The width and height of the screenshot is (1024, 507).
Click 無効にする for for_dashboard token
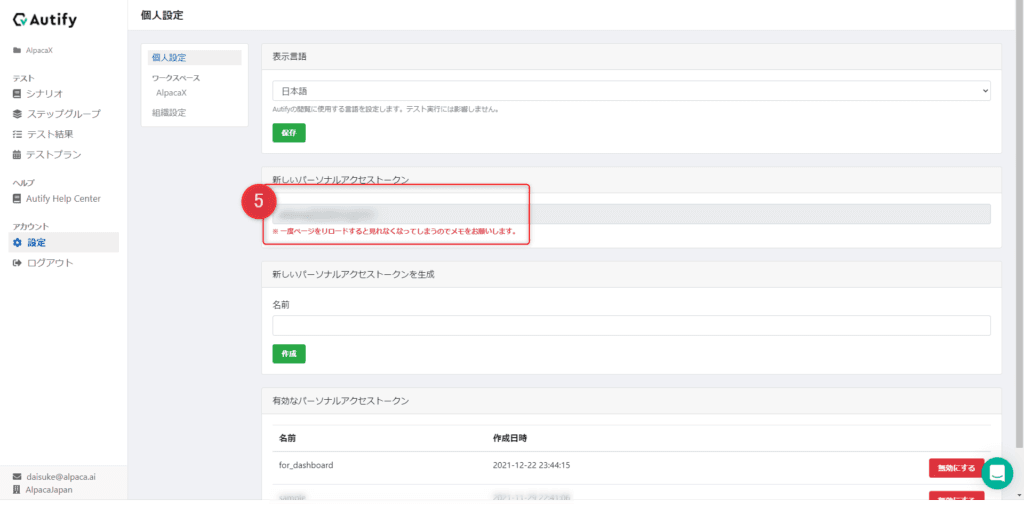coord(956,468)
